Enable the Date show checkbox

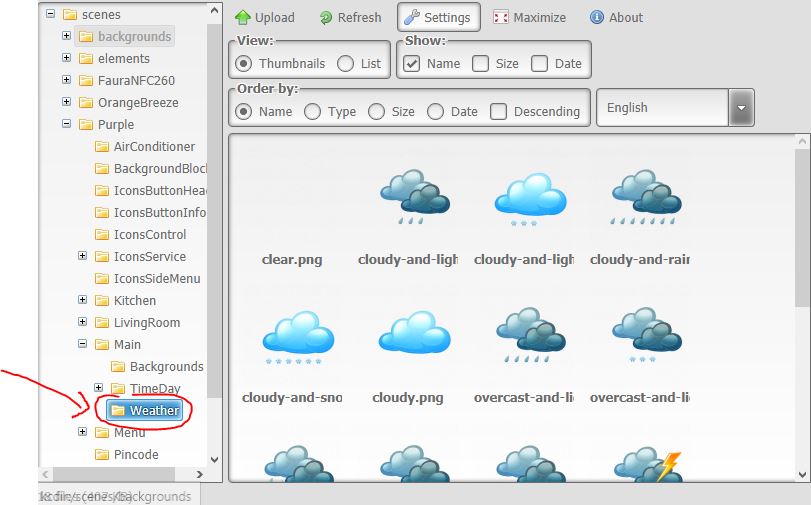click(x=539, y=64)
